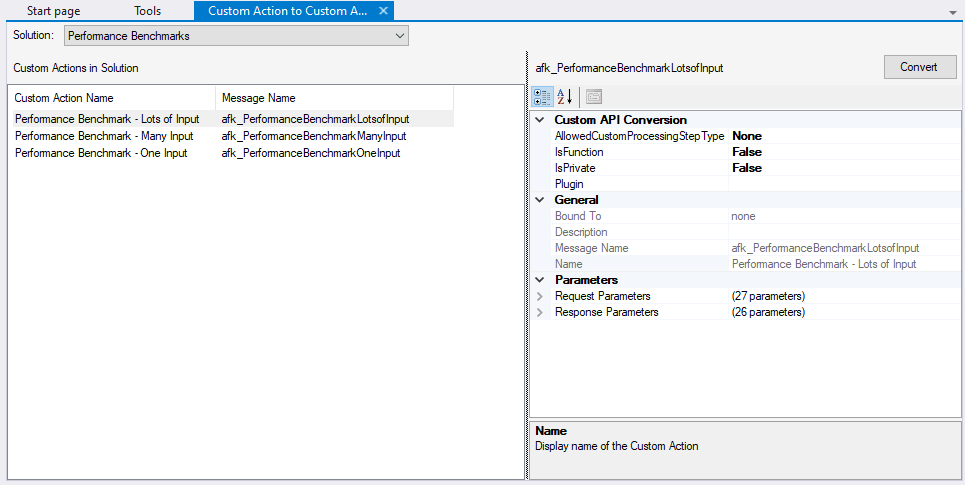This screenshot has width=965, height=485.
Task: Click the Property Pages icon
Action: click(594, 97)
